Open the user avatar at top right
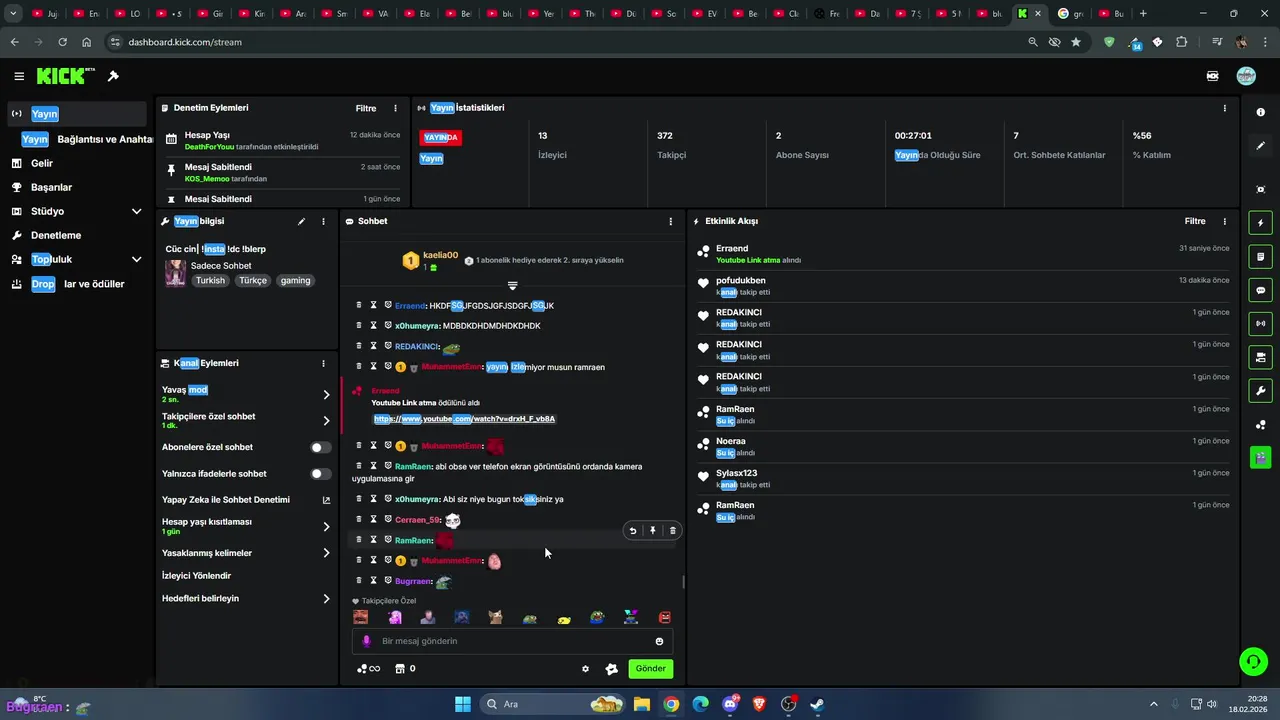Screen dimensions: 1280x720 (x=1246, y=76)
